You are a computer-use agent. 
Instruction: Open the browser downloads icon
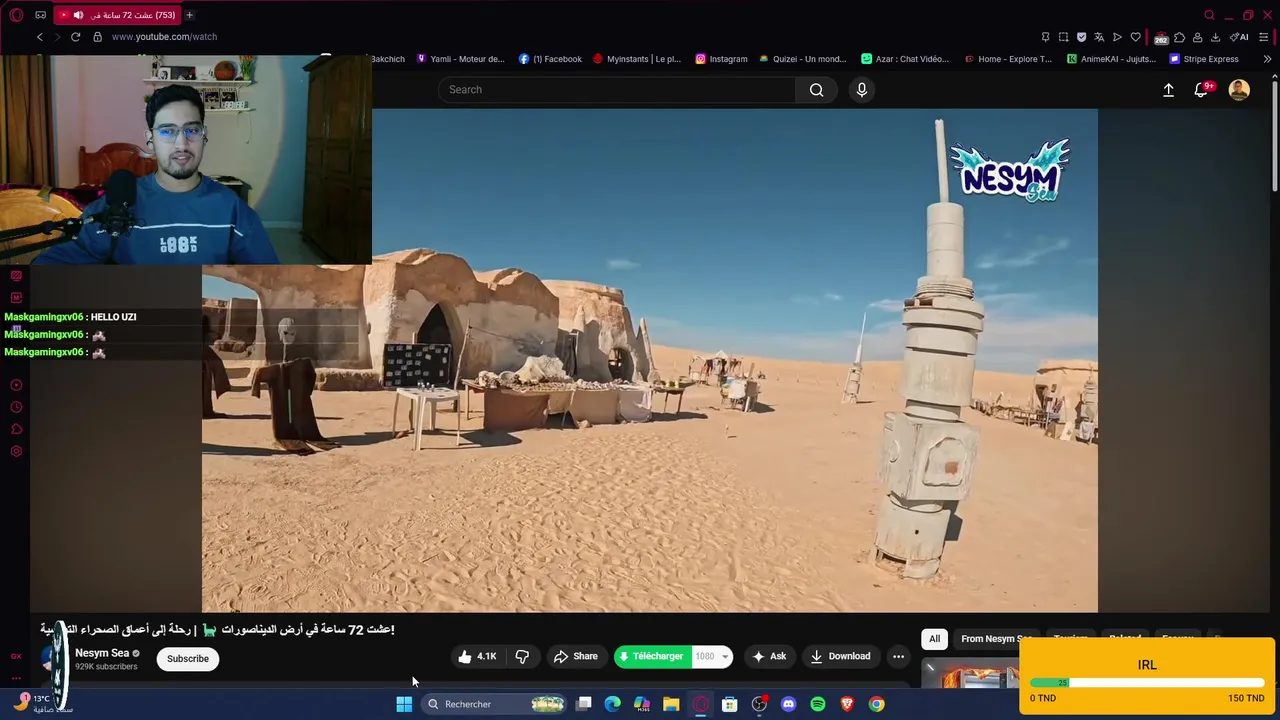[1215, 37]
